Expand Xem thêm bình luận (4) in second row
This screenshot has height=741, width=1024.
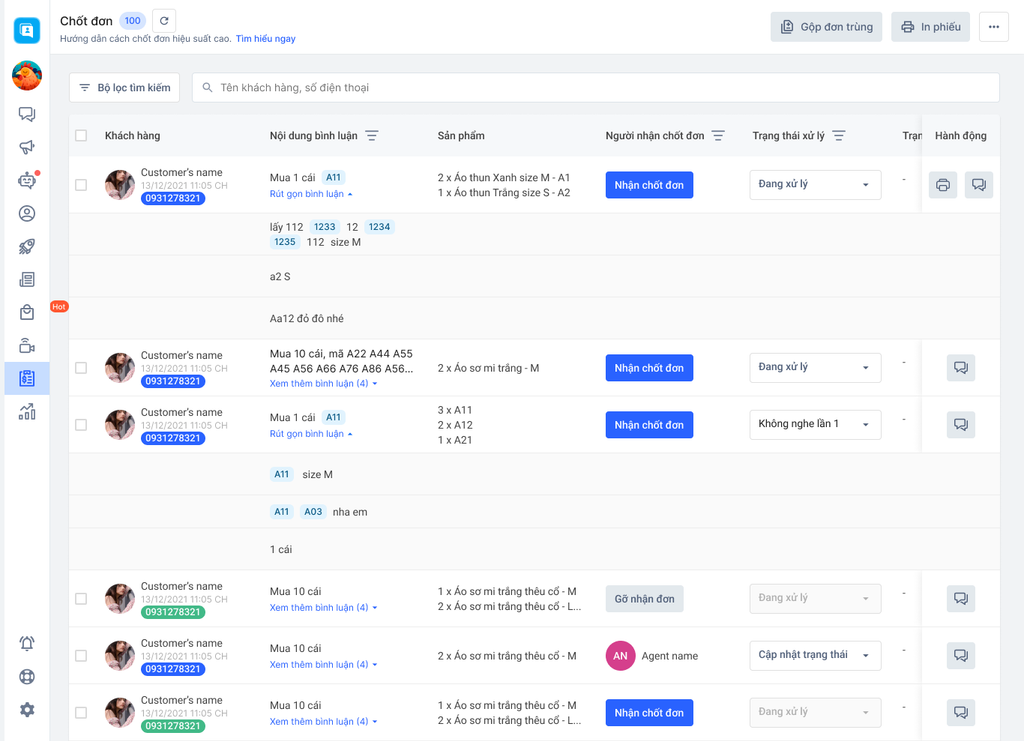pyautogui.click(x=323, y=384)
